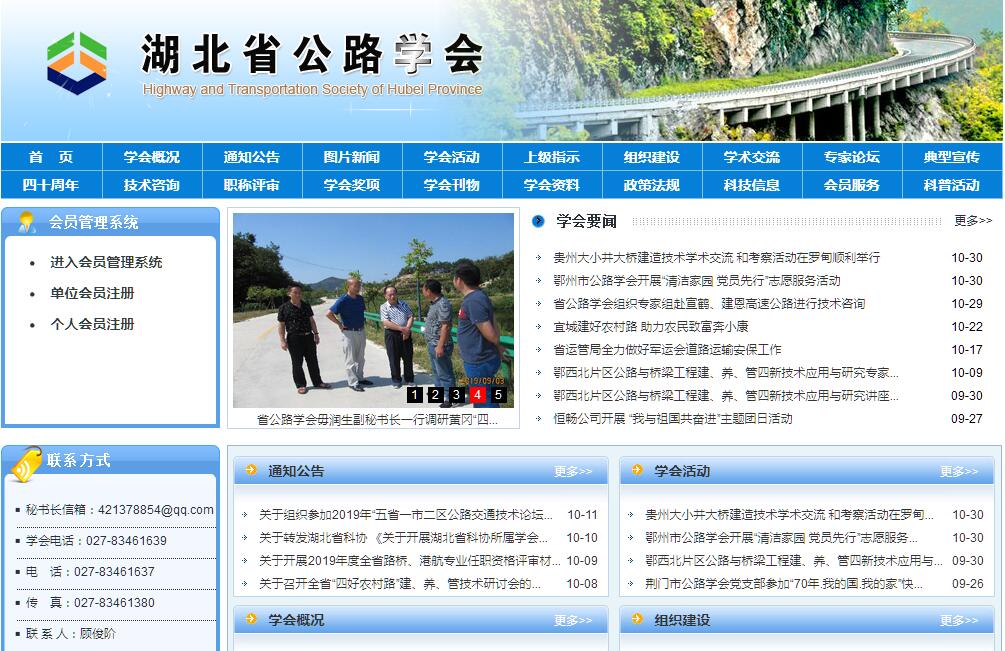The width and height of the screenshot is (1005, 651).
Task: Click the fax number 027-83461380
Action: click(114, 602)
